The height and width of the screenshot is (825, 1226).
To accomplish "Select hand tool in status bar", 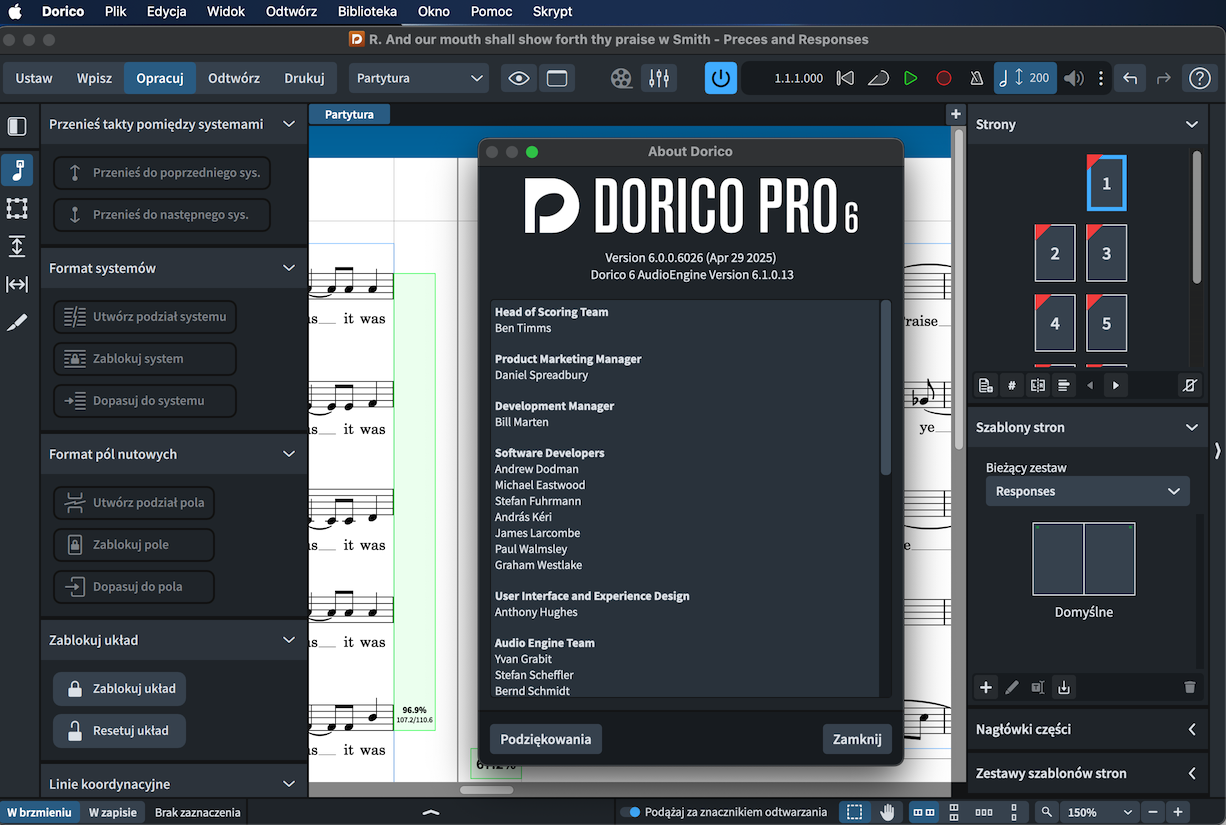I will pos(887,812).
